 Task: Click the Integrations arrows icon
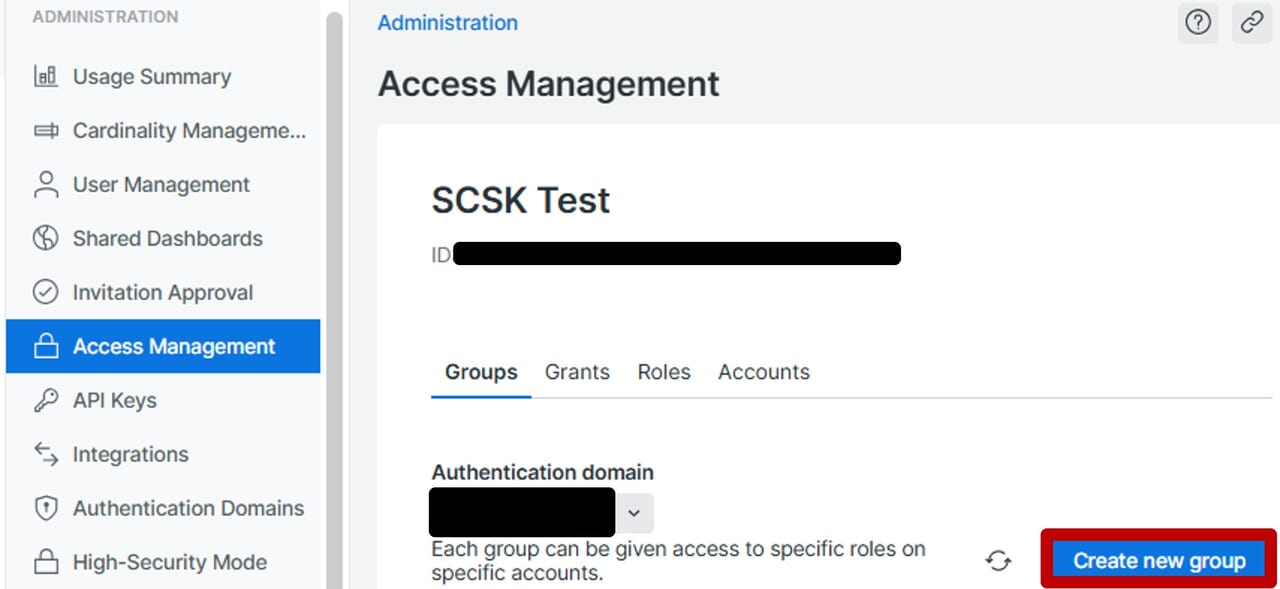(46, 455)
